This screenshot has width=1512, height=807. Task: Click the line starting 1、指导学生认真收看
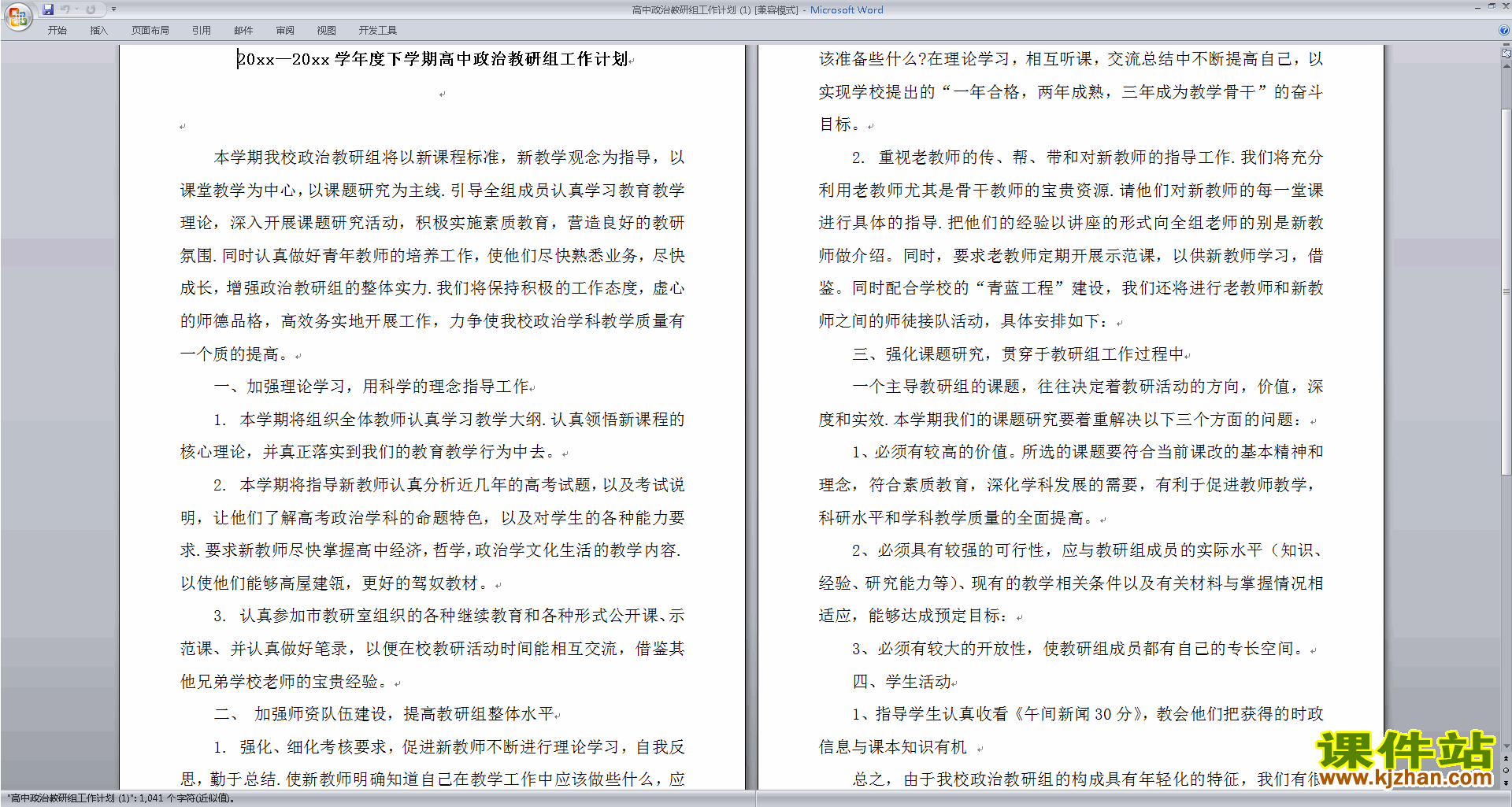1088,714
